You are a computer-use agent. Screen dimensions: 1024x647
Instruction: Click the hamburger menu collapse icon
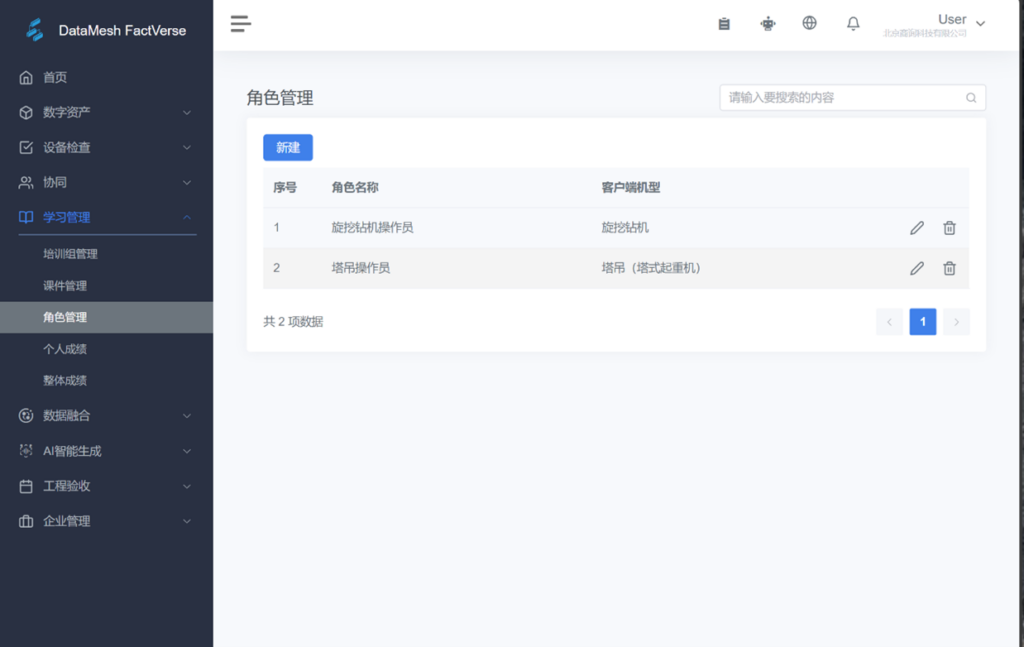240,24
